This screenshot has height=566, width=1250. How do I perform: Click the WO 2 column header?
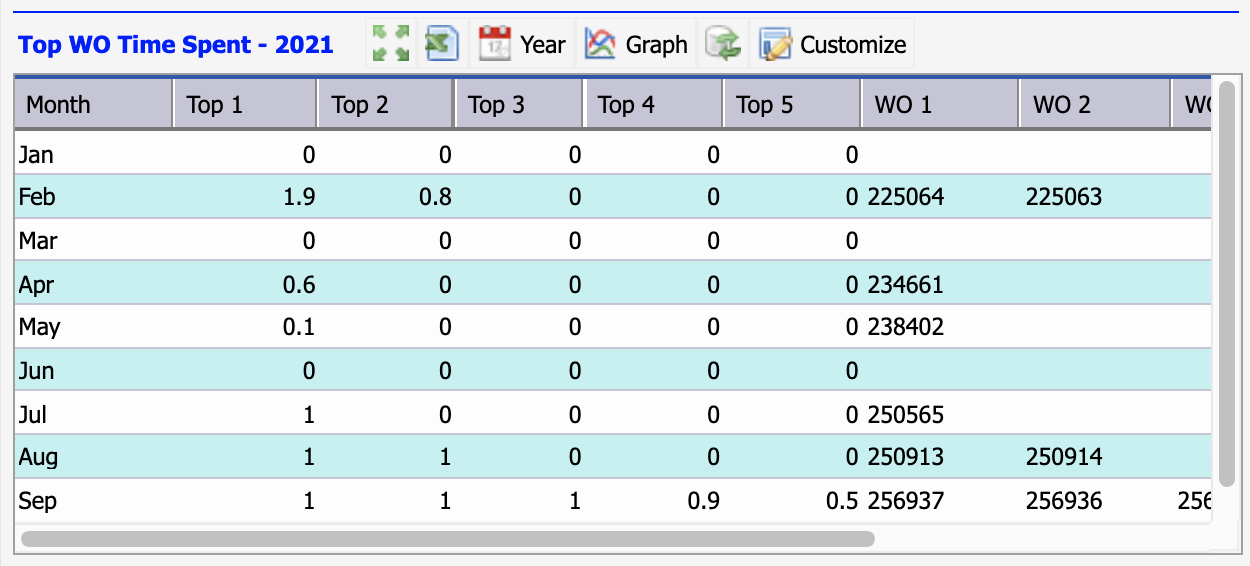1095,104
